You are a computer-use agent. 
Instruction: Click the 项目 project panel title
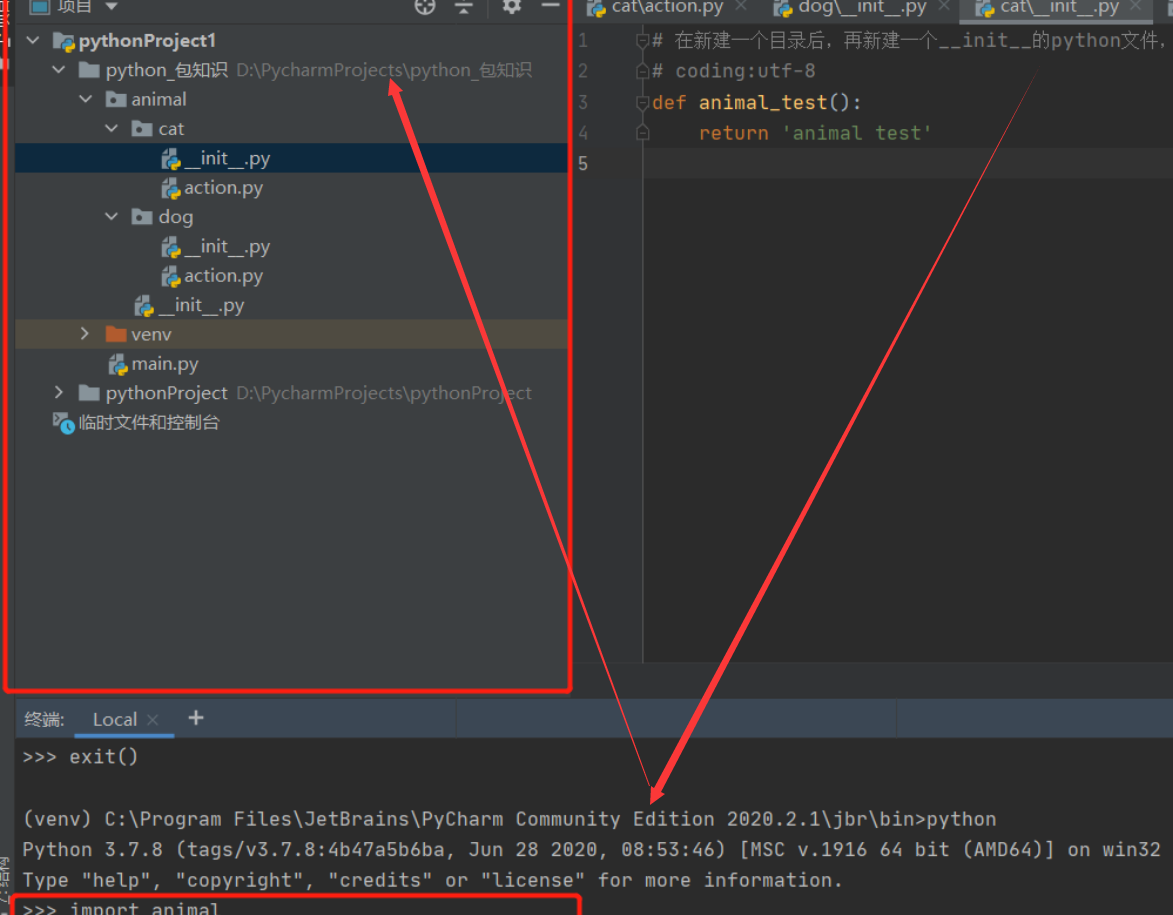coord(74,7)
